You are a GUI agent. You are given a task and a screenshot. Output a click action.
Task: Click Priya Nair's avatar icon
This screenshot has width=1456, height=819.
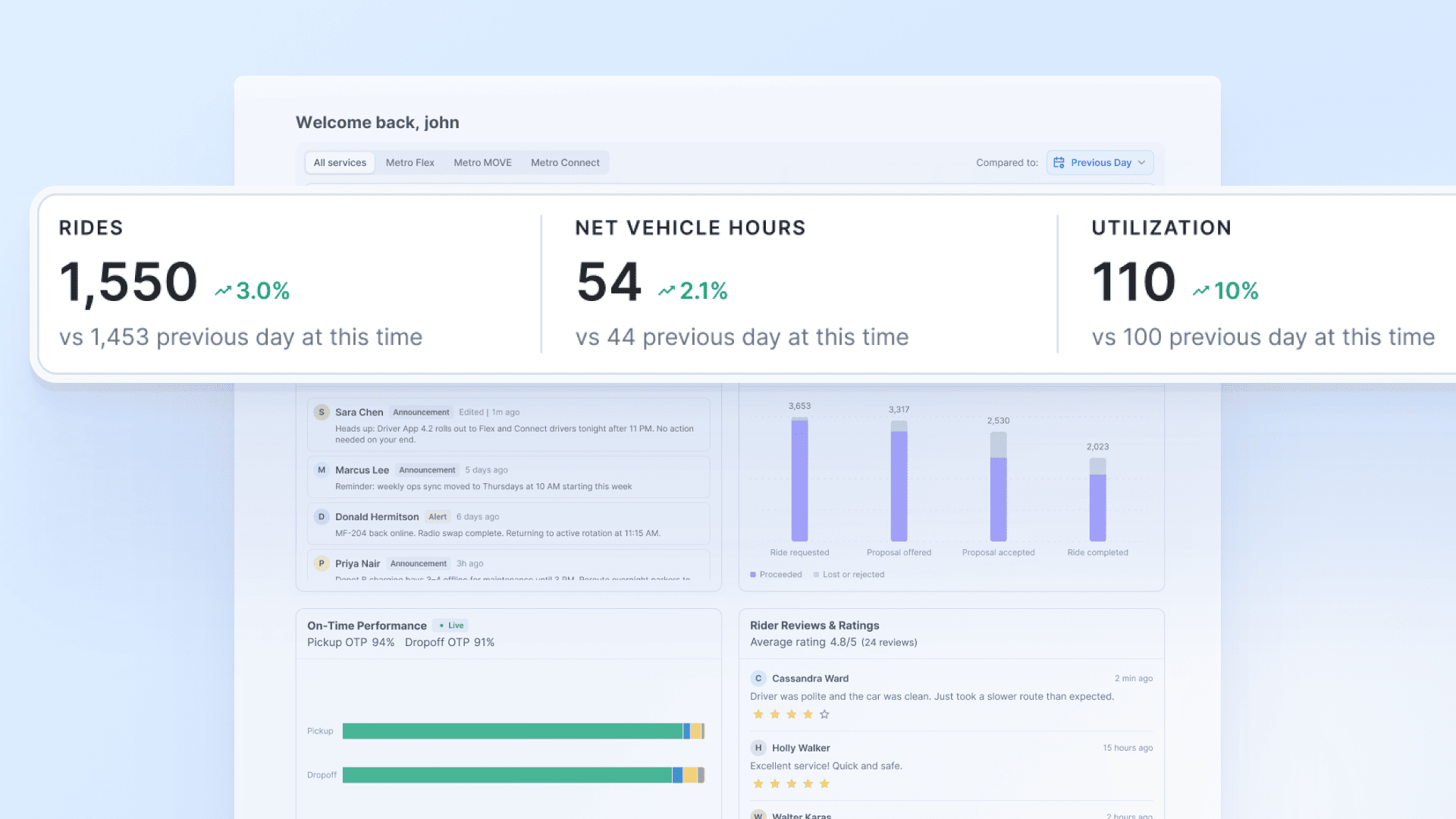tap(322, 563)
